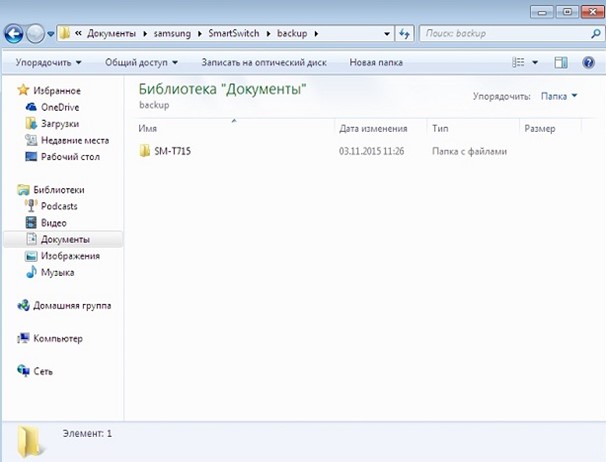
Task: Click the change view icon
Action: coord(519,62)
